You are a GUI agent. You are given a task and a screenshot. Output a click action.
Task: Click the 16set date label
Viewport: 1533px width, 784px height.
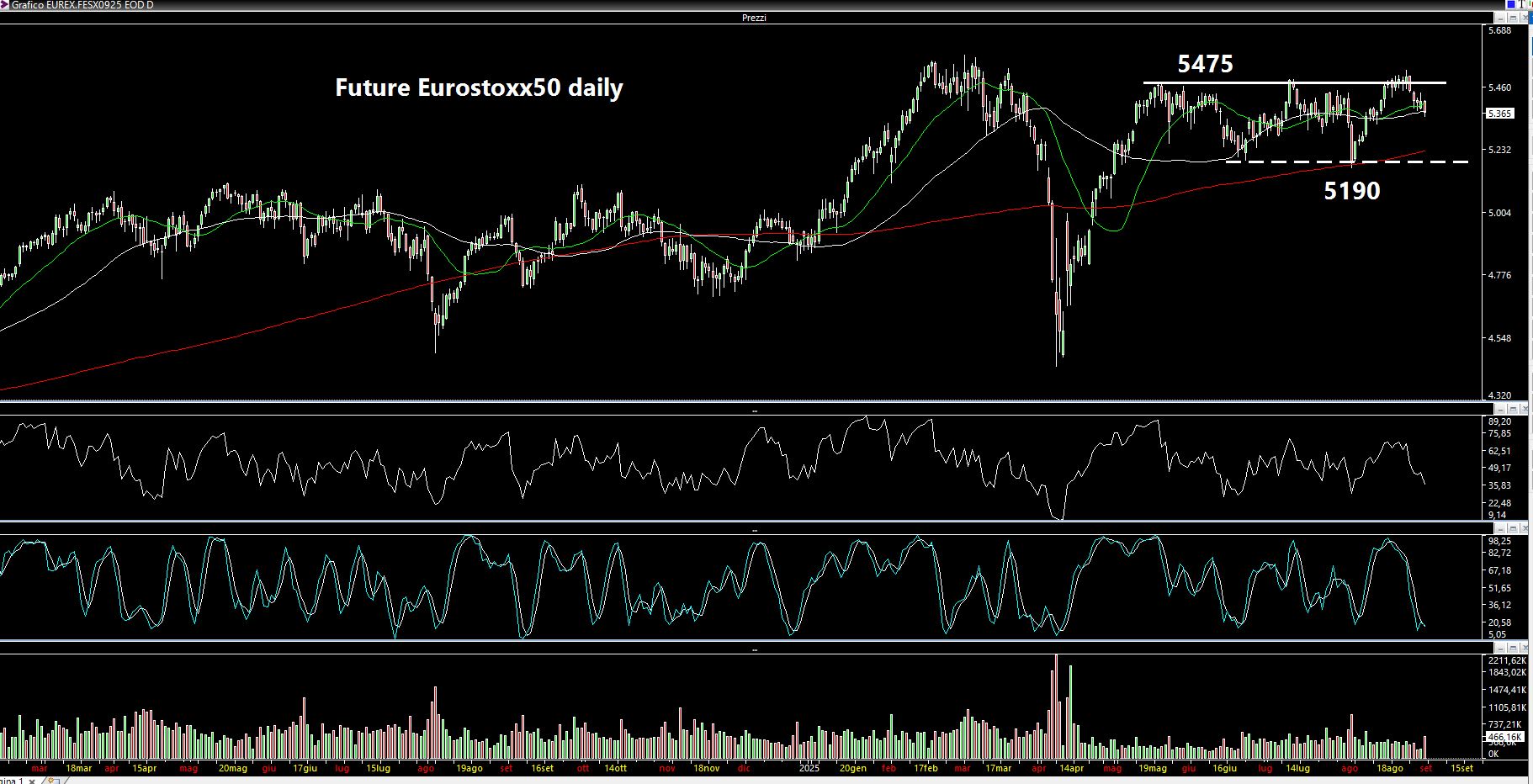tap(543, 768)
